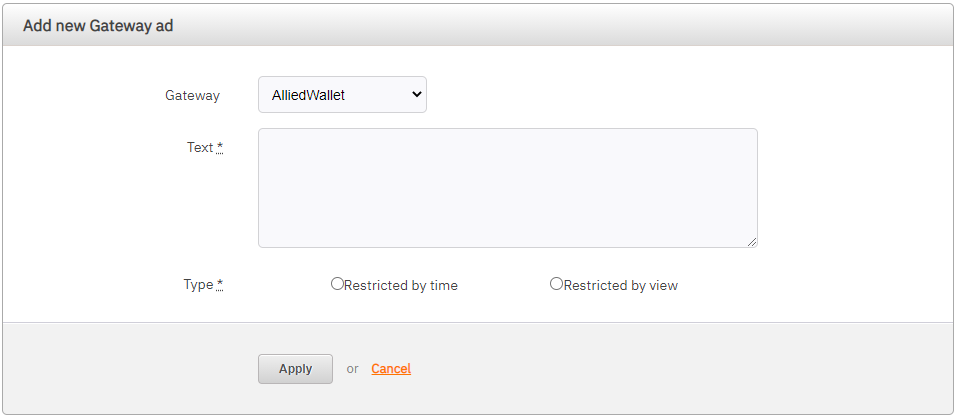
Task: Click the Type field label
Action: tap(198, 284)
